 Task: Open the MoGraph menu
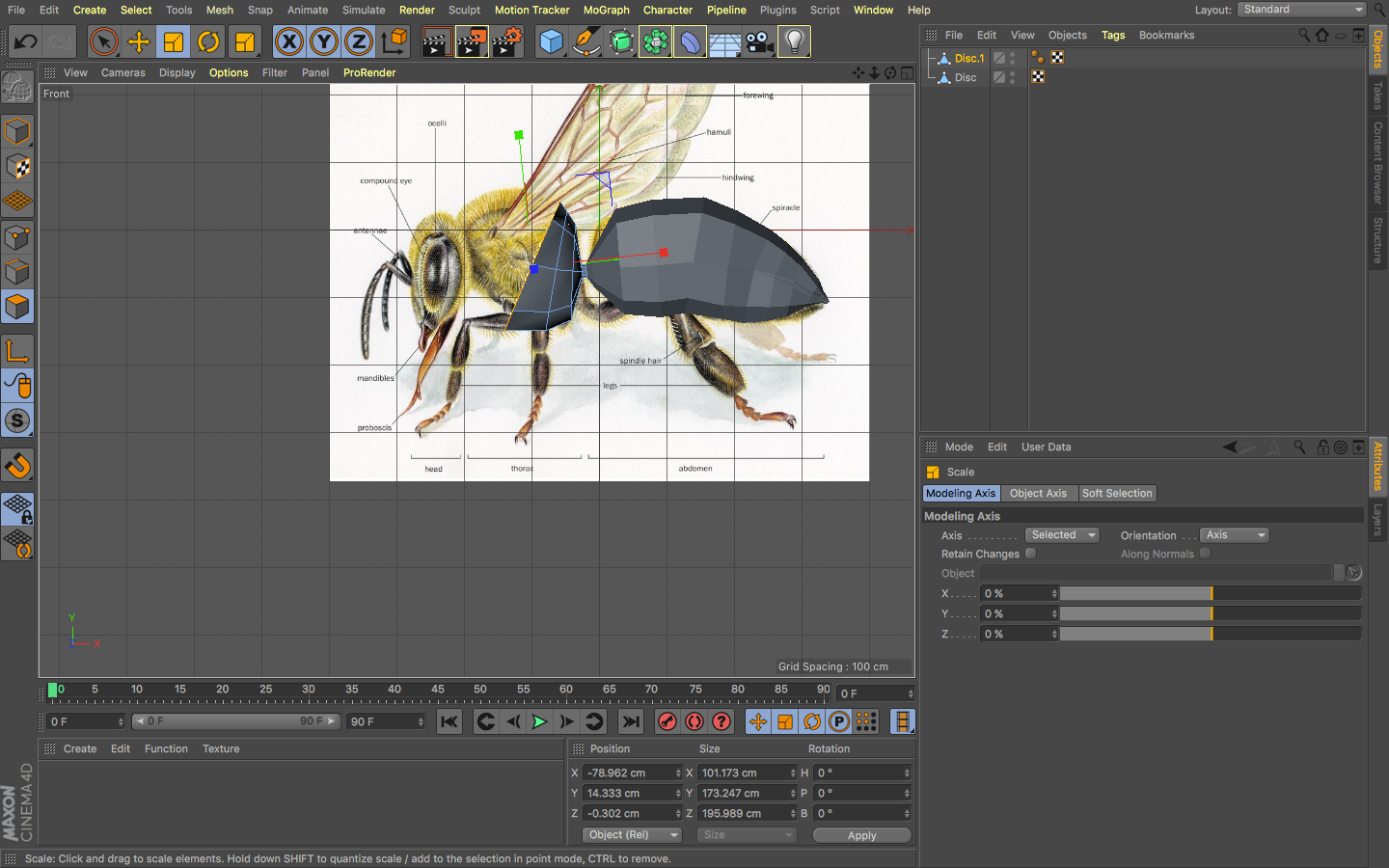[x=606, y=10]
